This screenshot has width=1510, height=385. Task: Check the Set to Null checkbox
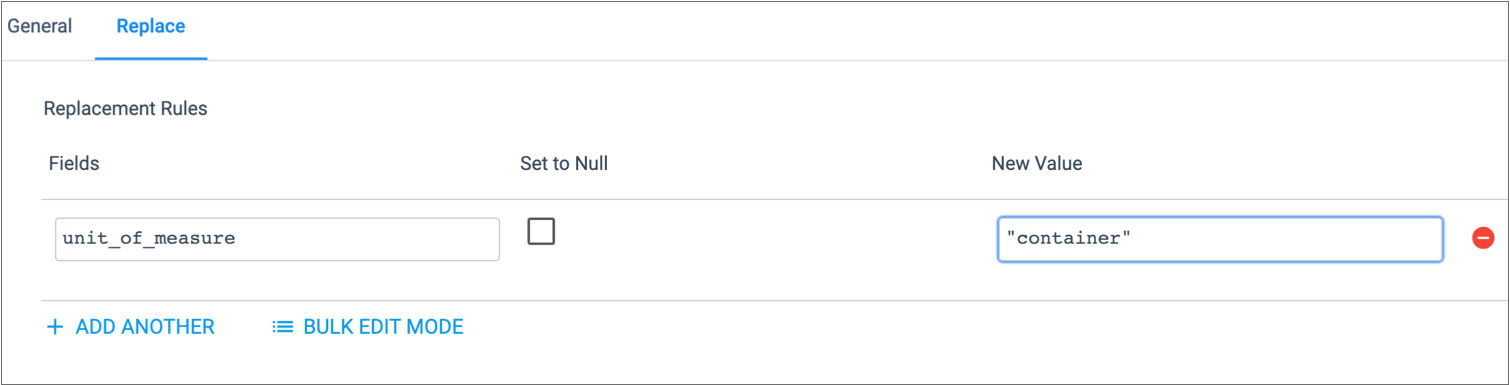pyautogui.click(x=541, y=231)
